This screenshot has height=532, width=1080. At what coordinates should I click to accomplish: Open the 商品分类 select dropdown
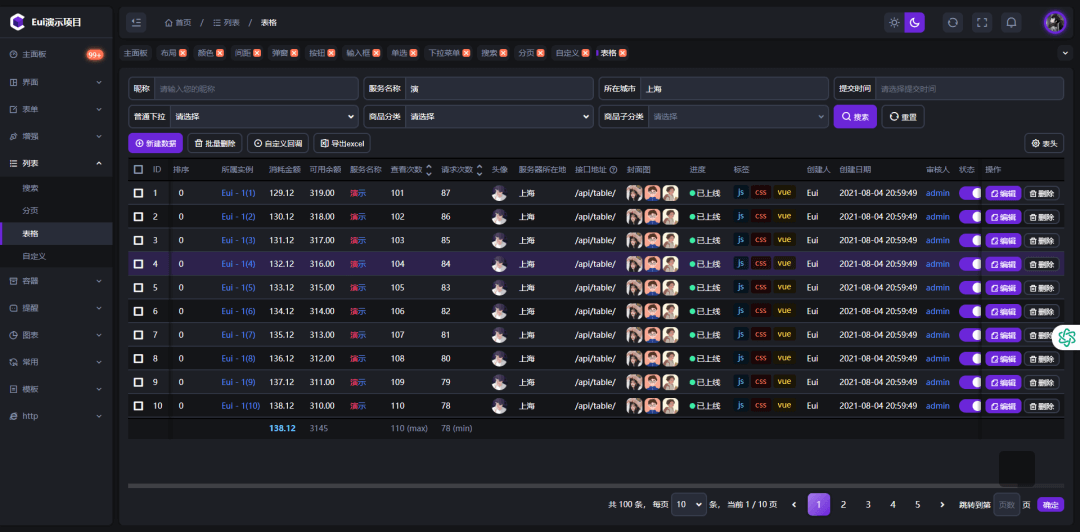point(499,116)
